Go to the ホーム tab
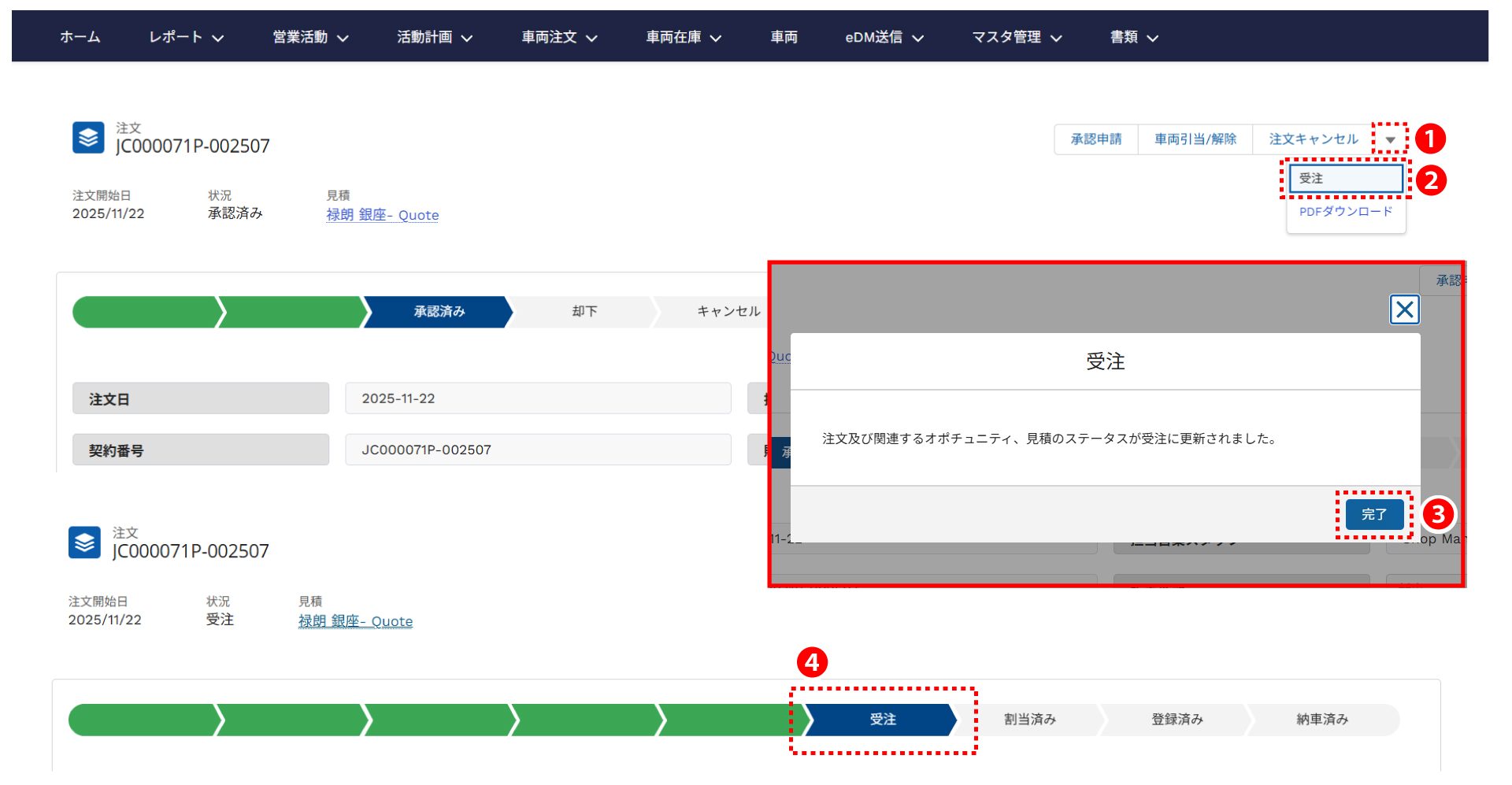 click(x=80, y=37)
